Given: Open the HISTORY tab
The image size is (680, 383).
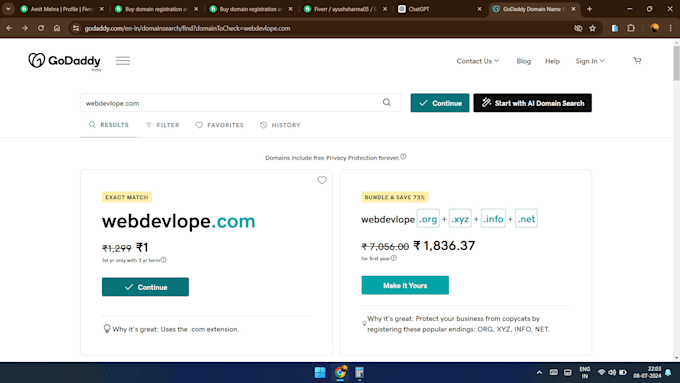Looking at the screenshot, I should pos(280,125).
